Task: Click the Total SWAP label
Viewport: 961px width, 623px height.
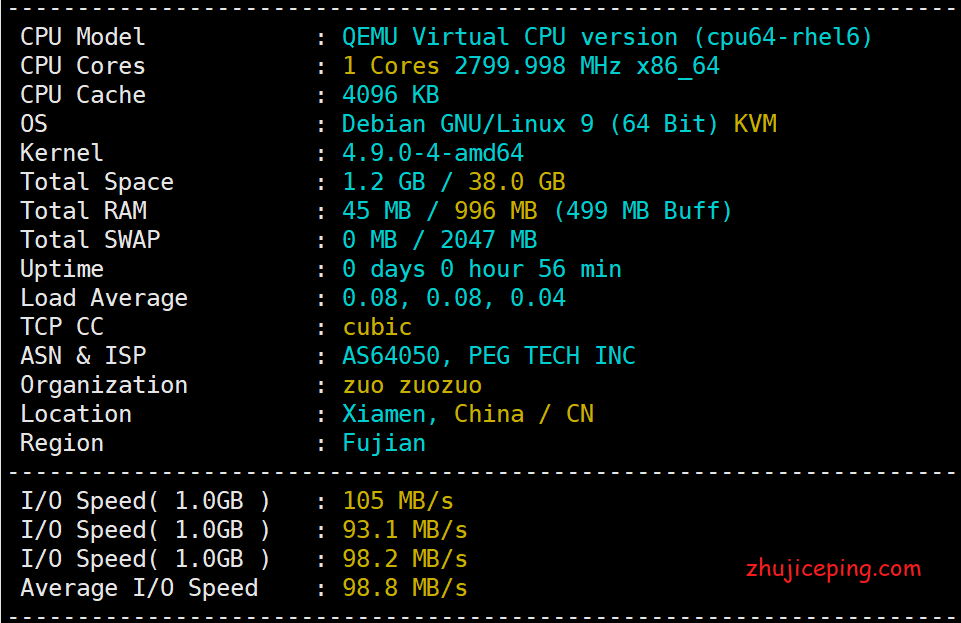Action: pyautogui.click(x=89, y=240)
